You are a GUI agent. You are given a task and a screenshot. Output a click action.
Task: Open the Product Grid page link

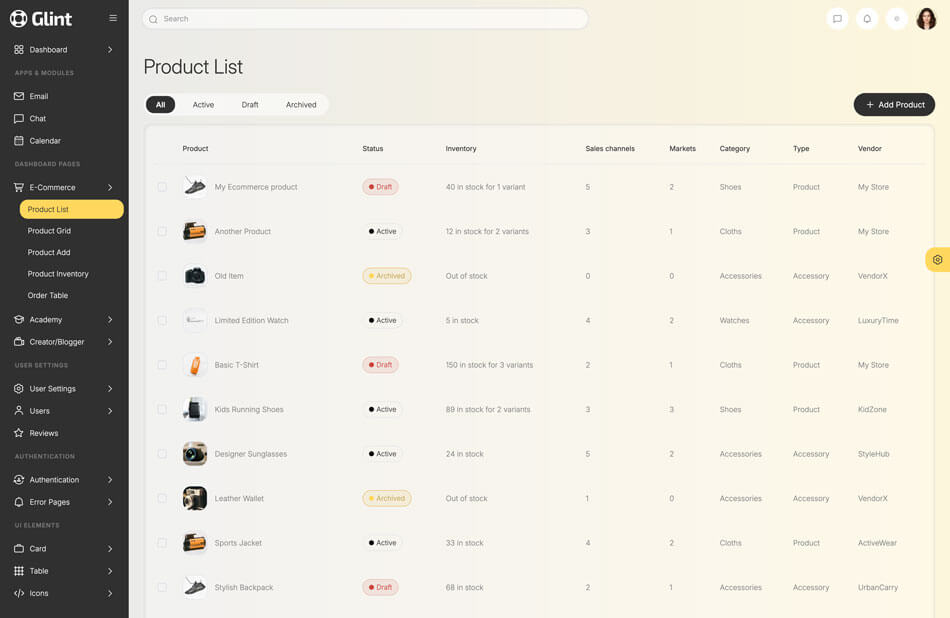tap(49, 231)
